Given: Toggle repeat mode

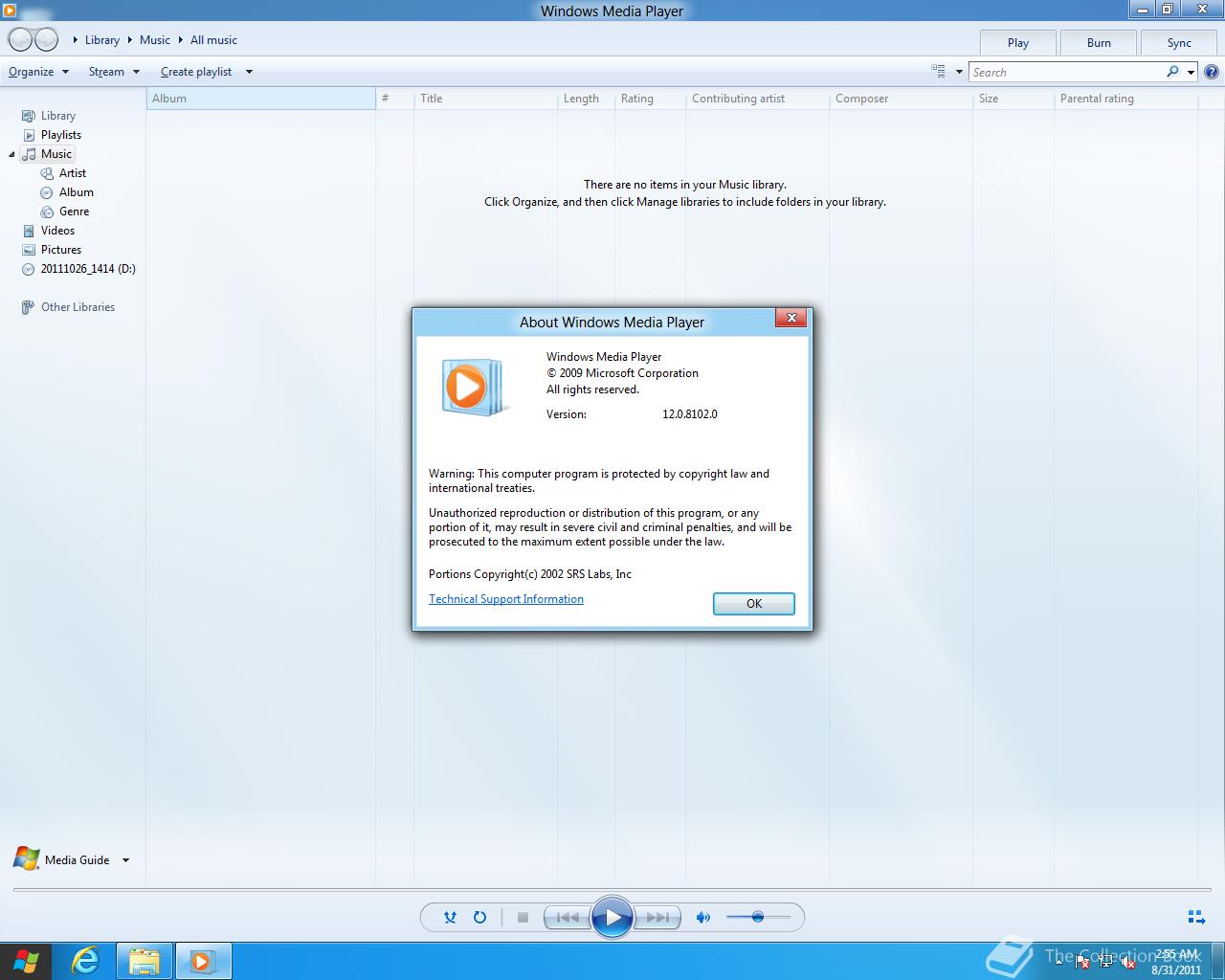Looking at the screenshot, I should [479, 917].
